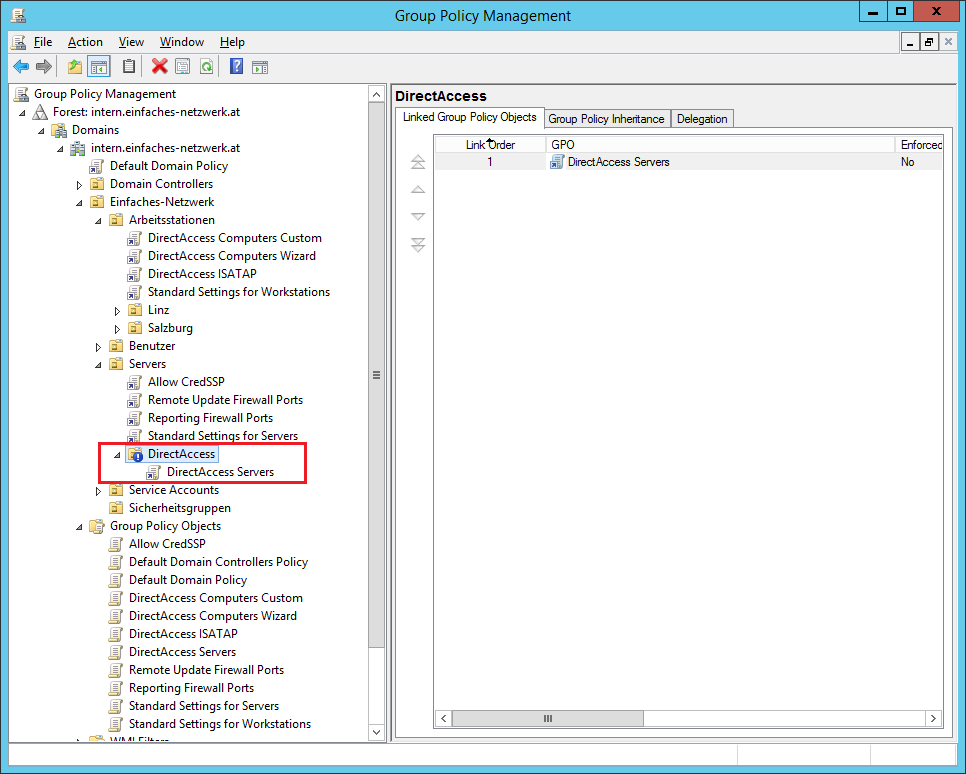Screen dimensions: 966x774
Task: Toggle the Show/Hide Action Pane toolbar icon
Action: pos(260,67)
